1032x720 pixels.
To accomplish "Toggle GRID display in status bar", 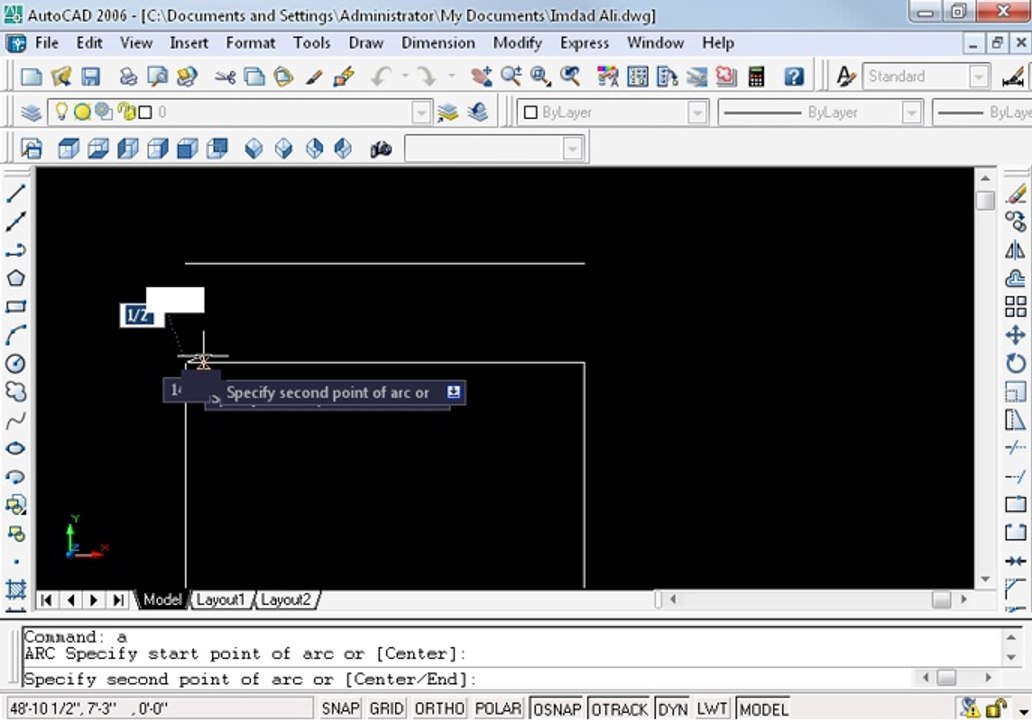I will click(x=386, y=709).
